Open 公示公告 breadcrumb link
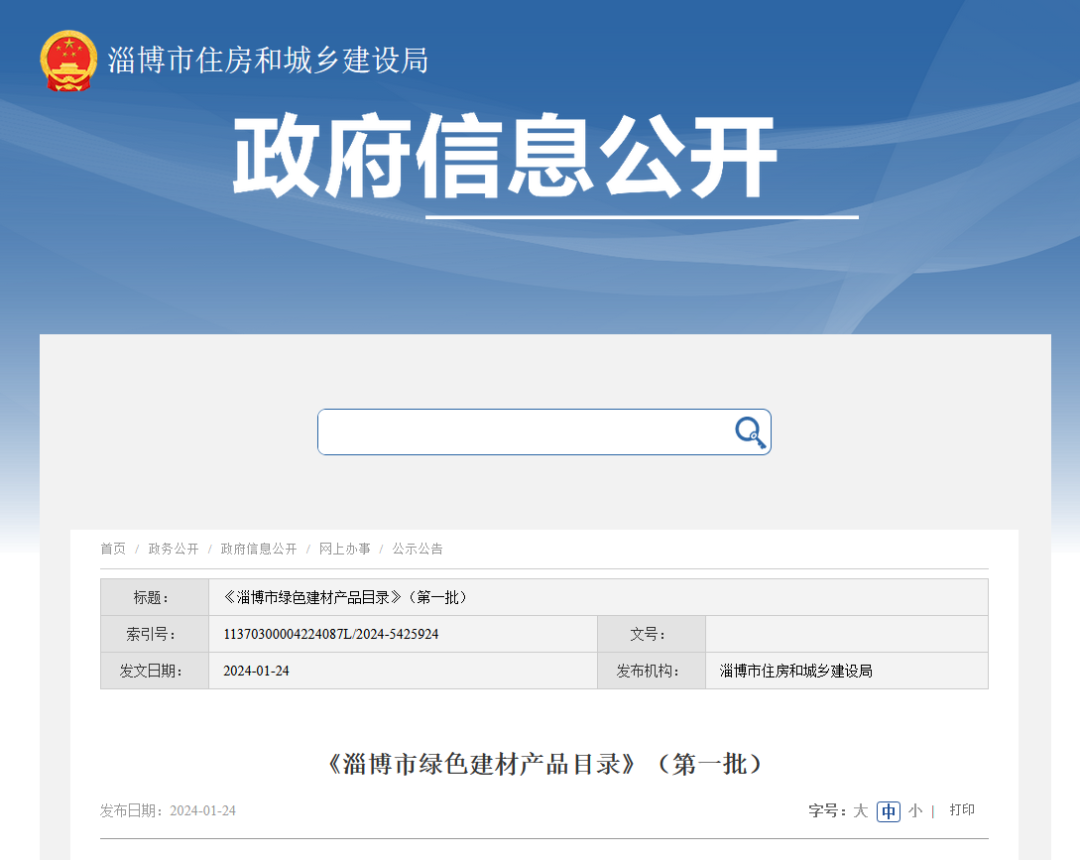Screen dimensions: 1080x860 417,549
